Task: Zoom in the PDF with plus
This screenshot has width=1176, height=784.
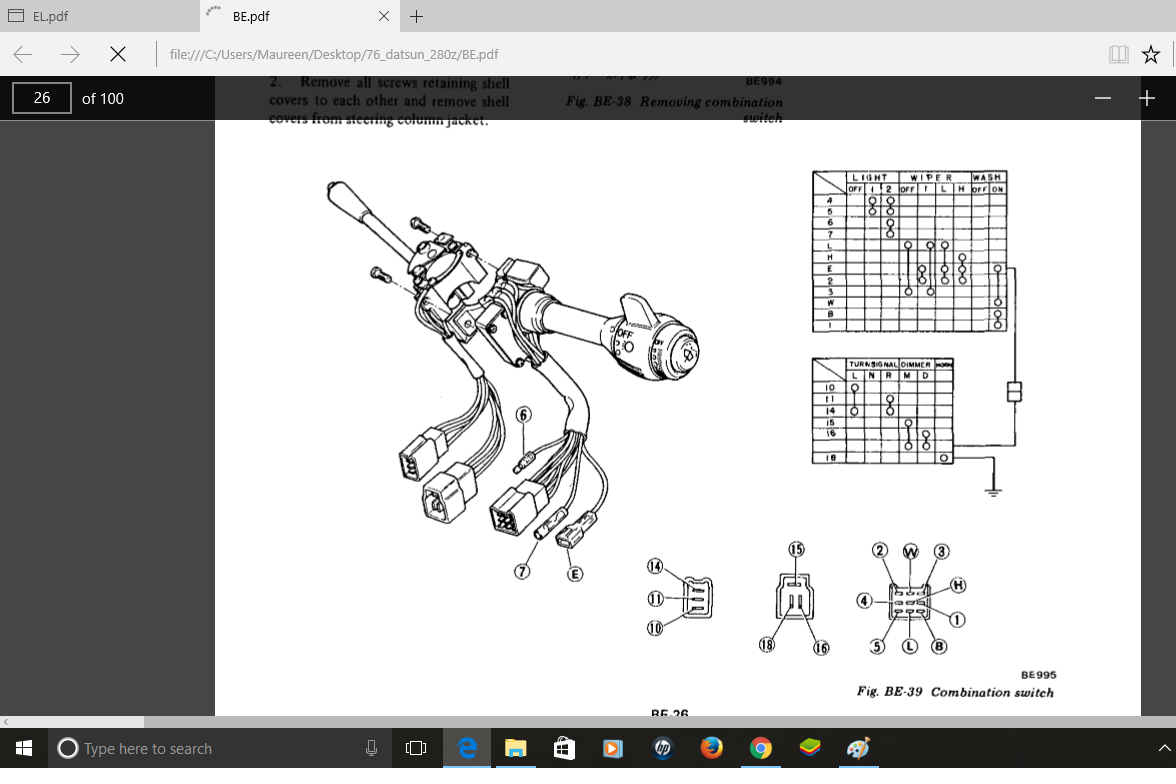Action: tap(1147, 98)
